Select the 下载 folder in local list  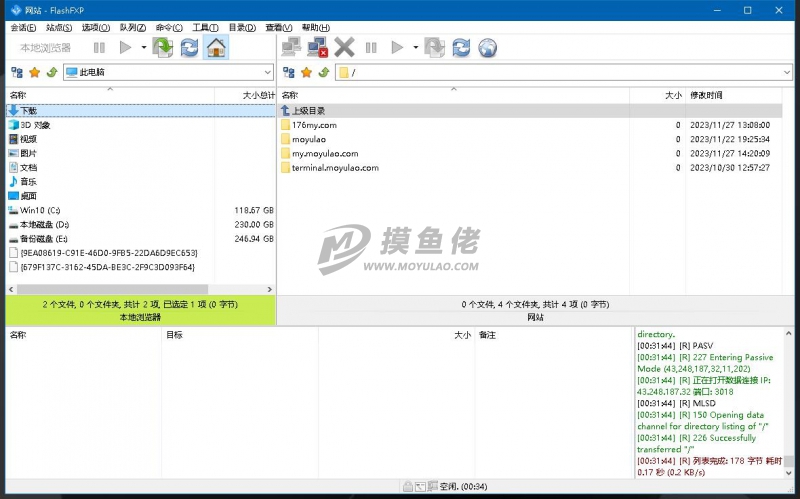click(141, 111)
